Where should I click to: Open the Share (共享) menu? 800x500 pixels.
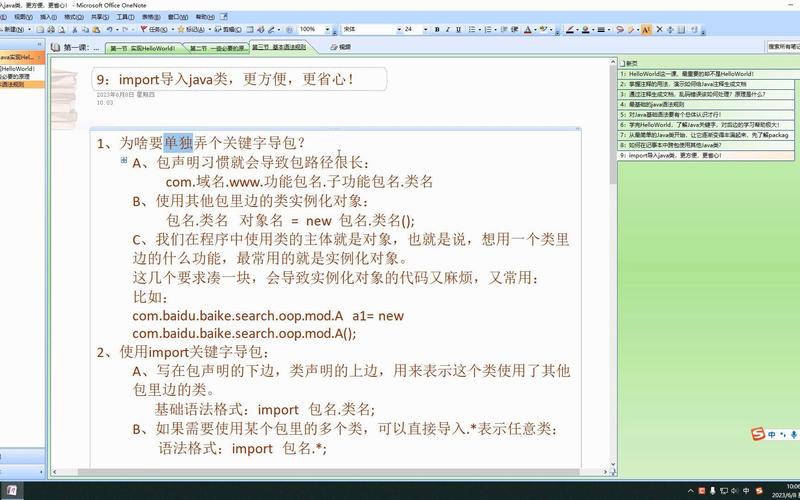(100, 17)
